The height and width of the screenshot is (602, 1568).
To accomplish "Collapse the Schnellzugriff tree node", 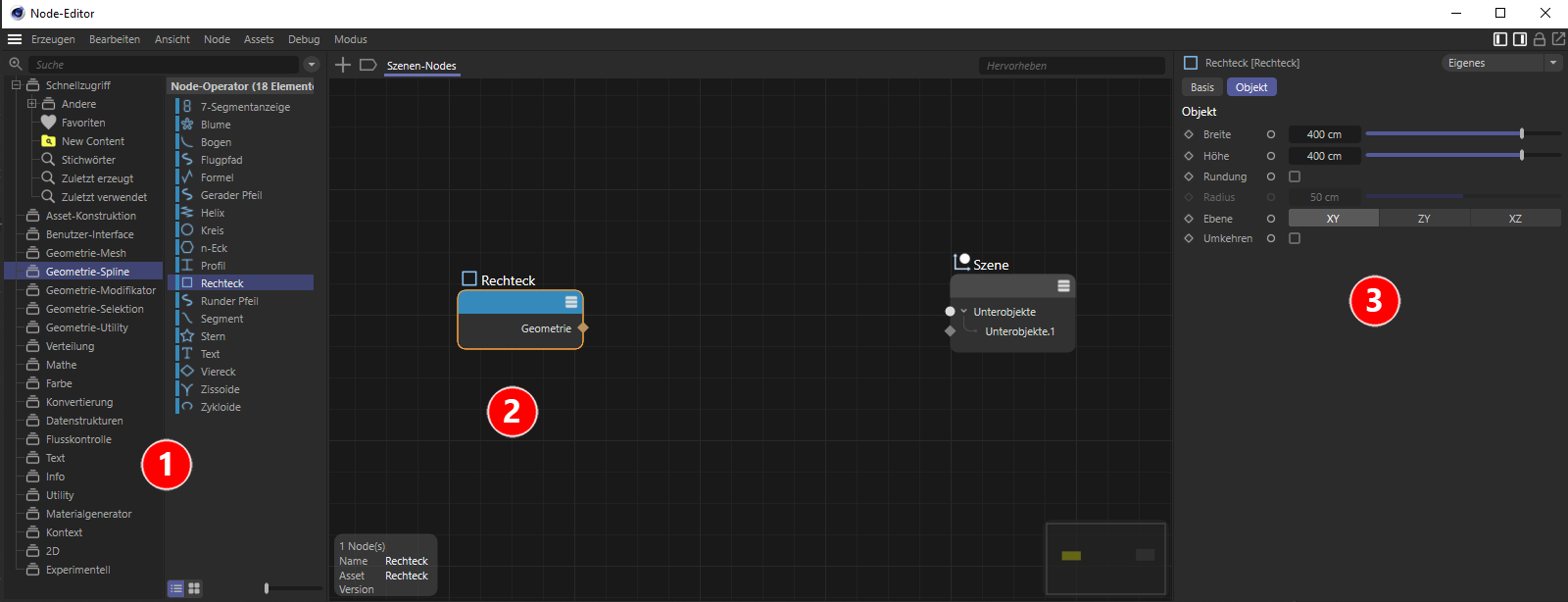I will 16,85.
